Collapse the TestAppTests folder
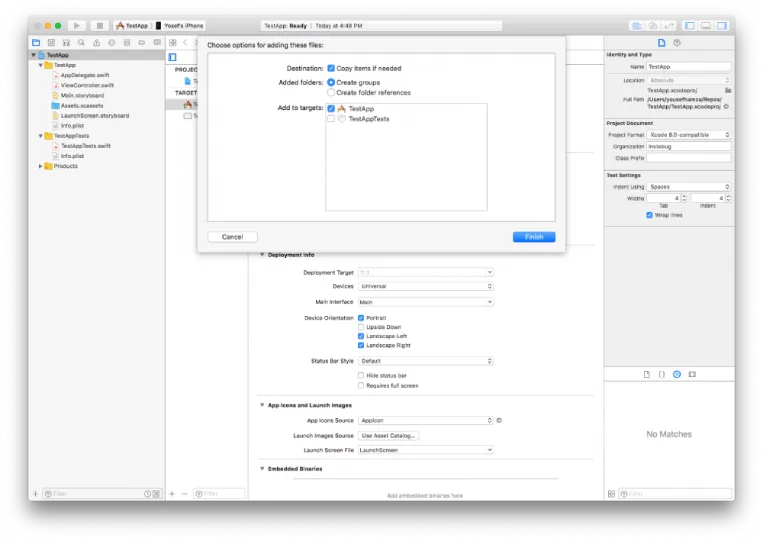 (40, 136)
